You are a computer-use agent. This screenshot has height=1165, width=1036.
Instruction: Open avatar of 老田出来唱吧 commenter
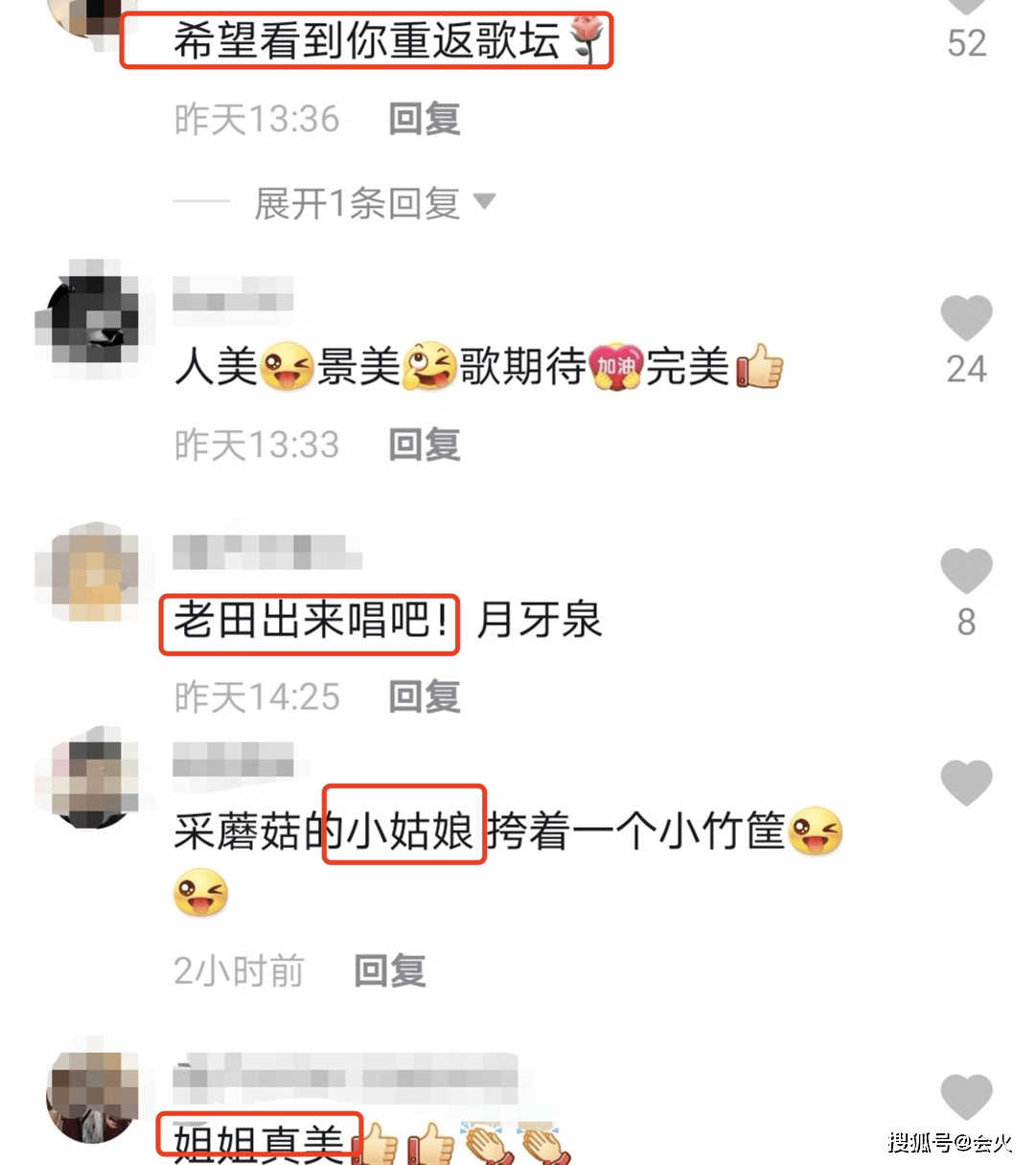(88, 572)
